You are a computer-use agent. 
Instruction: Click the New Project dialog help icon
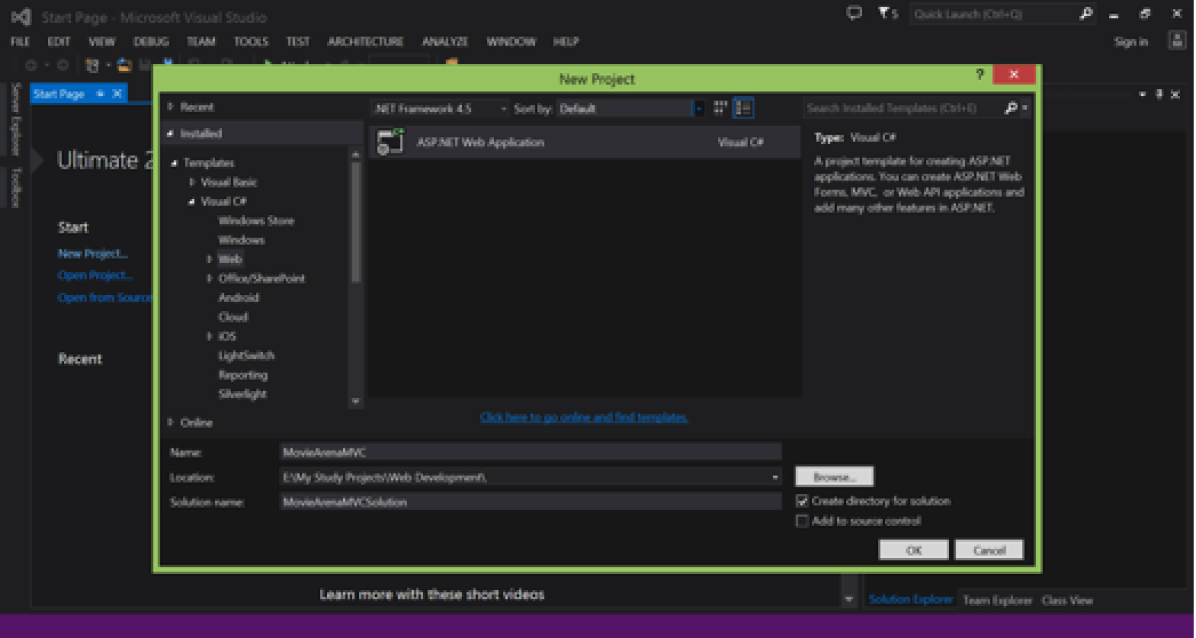[981, 75]
